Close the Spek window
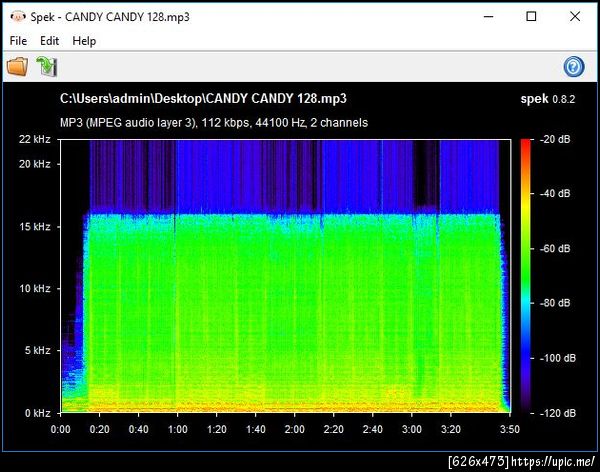This screenshot has width=600, height=472. tap(575, 16)
